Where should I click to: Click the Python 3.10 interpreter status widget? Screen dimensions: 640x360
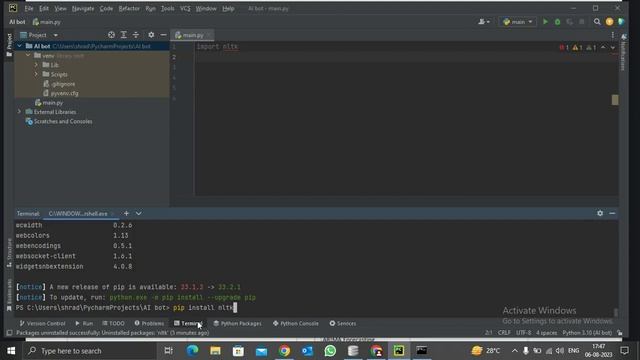coord(587,333)
